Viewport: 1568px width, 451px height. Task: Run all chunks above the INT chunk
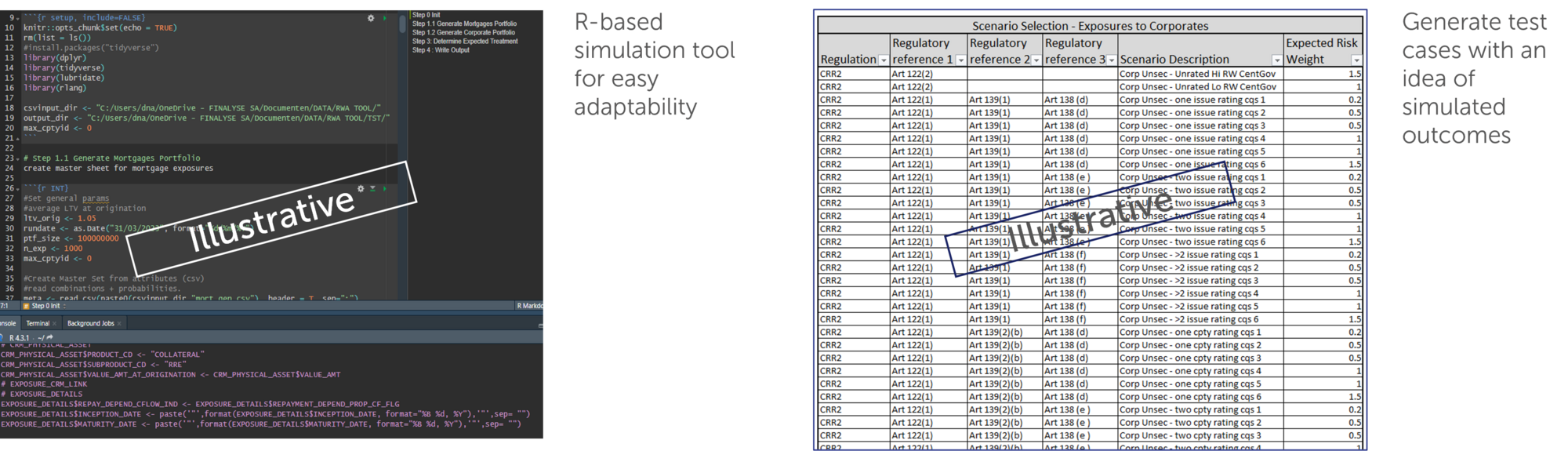[372, 189]
